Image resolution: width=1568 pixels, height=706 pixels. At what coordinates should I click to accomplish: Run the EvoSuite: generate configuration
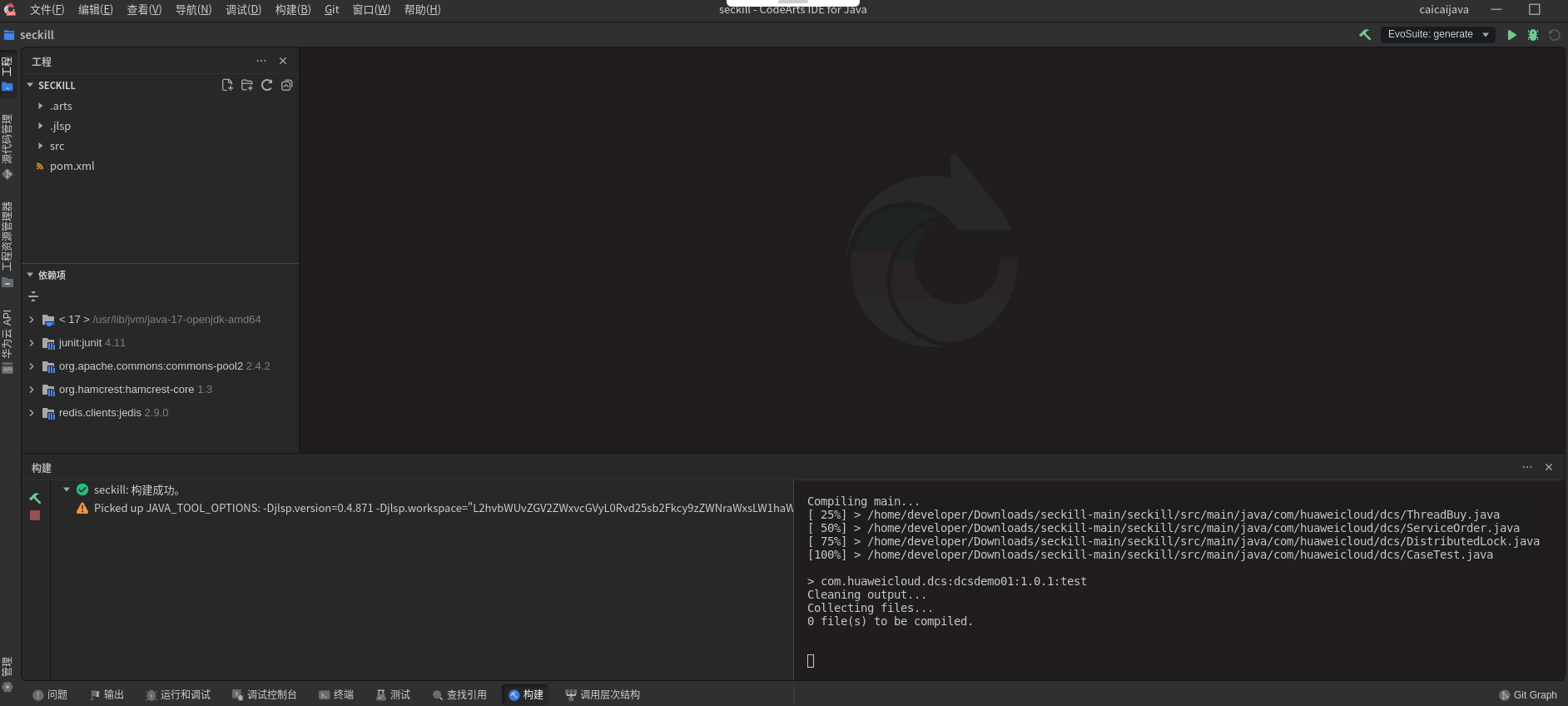click(1511, 35)
